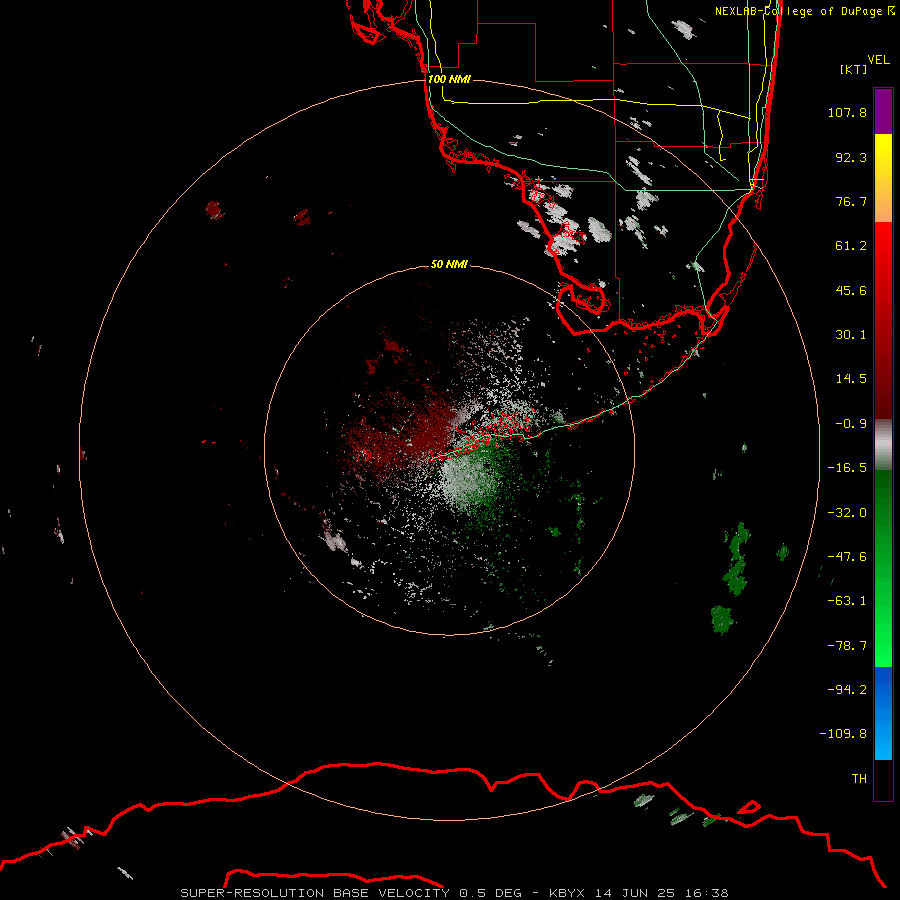The width and height of the screenshot is (900, 900).
Task: Click the 100 NMI range ring label
Action: [x=449, y=79]
